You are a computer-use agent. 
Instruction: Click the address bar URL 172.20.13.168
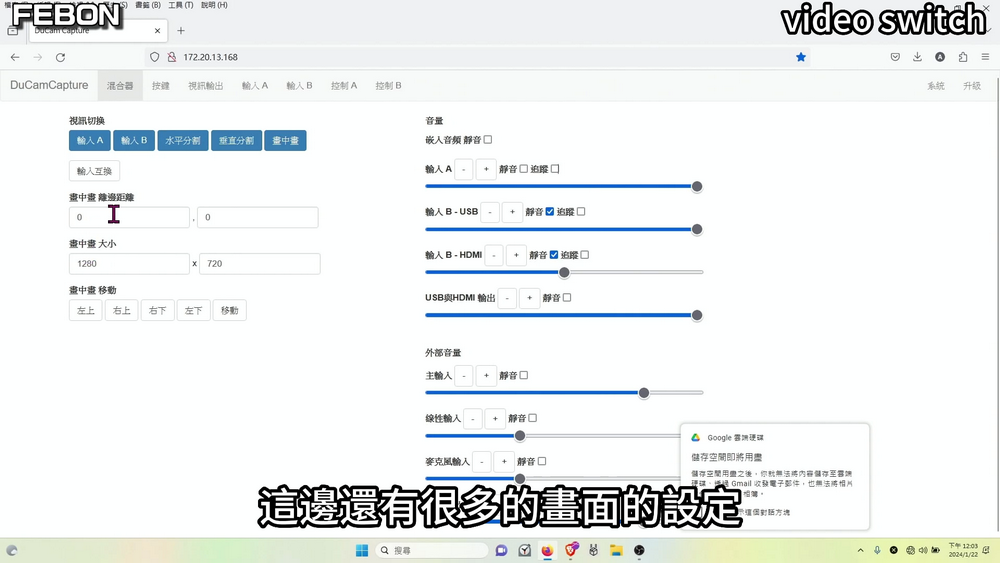210,57
